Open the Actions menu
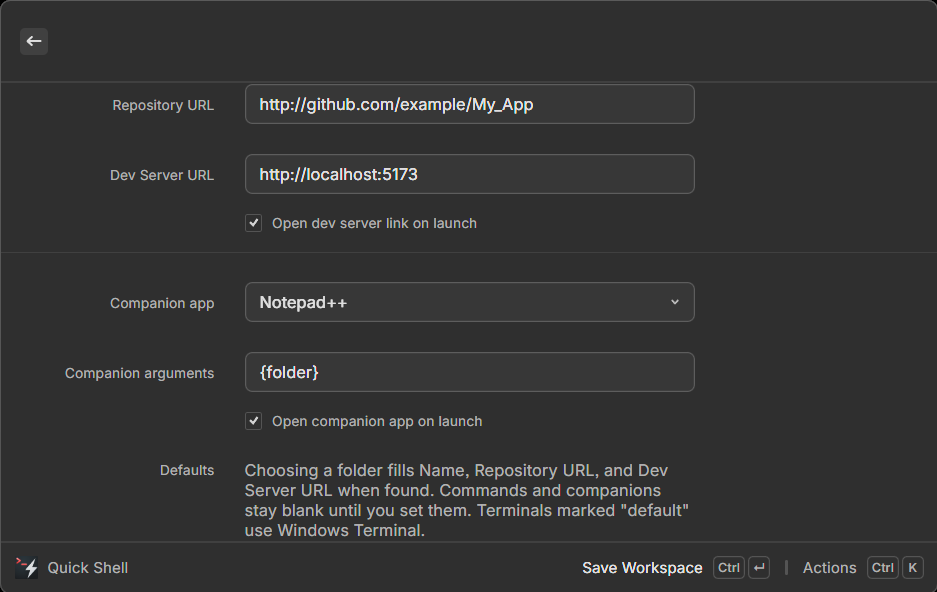Viewport: 937px width, 592px height. pyautogui.click(x=829, y=568)
